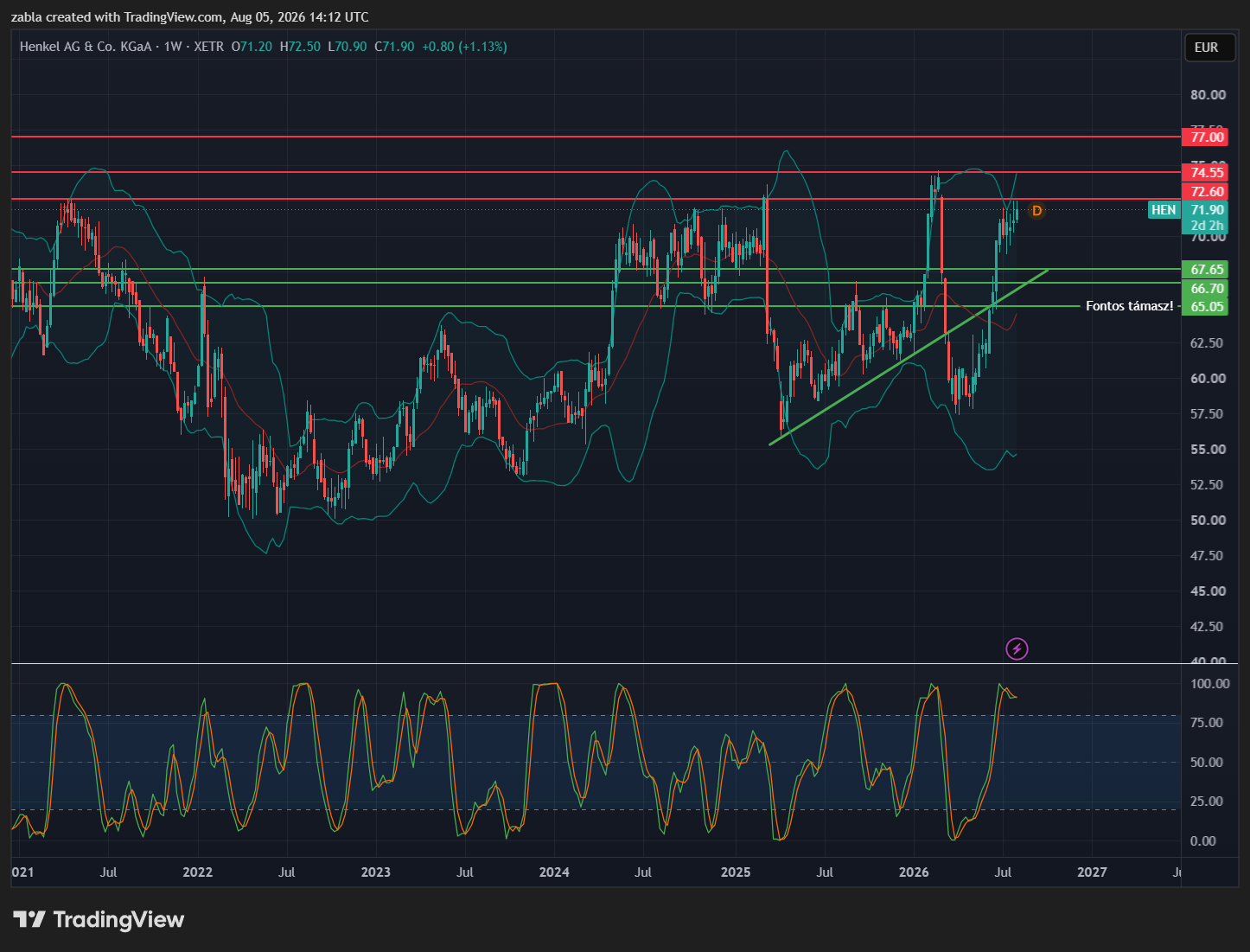
Task: Select the 72.60 resistance price label
Action: click(x=1204, y=192)
